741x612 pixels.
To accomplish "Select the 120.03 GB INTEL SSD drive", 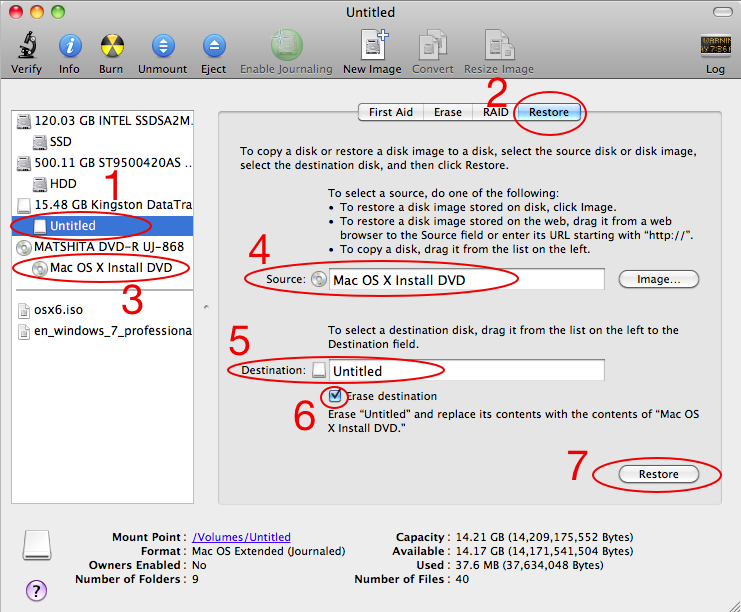I will click(103, 121).
